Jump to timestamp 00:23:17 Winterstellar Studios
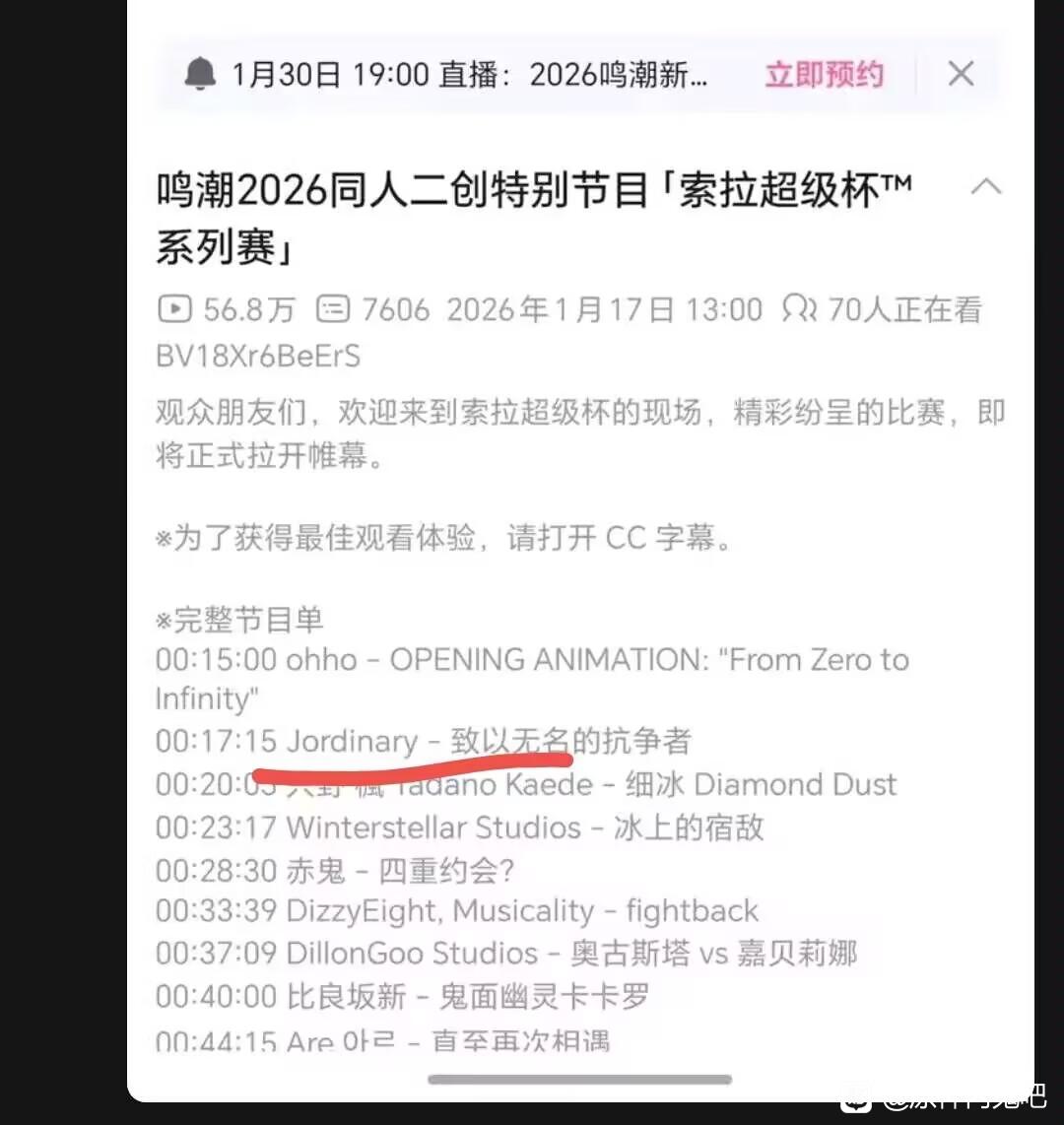The image size is (1064, 1125). [x=216, y=827]
